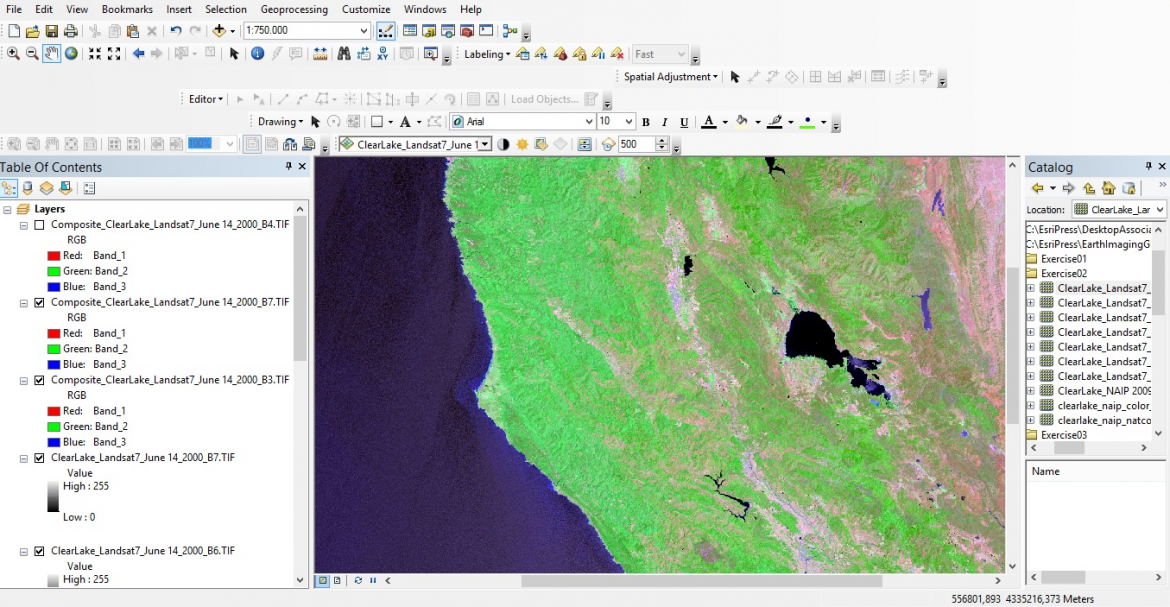Apply bold text formatting
1170x607 pixels.
(645, 122)
